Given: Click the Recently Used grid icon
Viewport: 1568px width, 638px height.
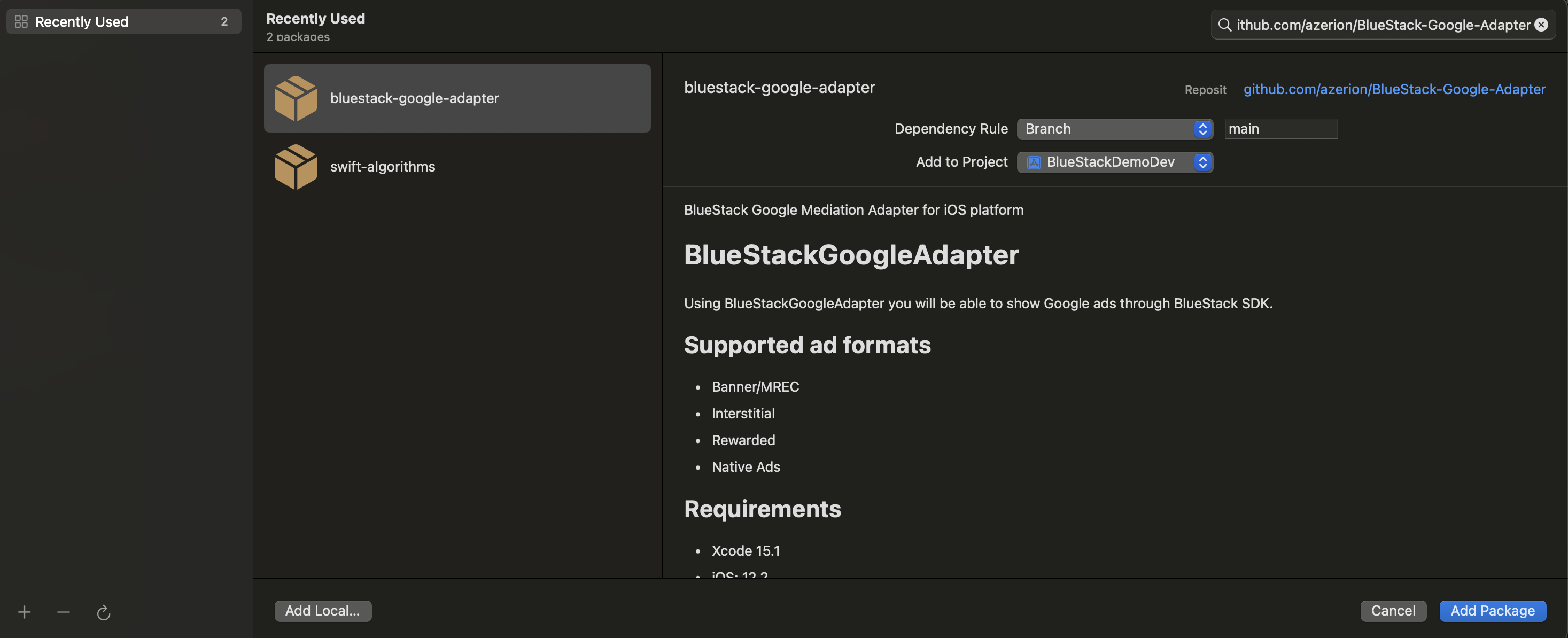Looking at the screenshot, I should (x=21, y=22).
